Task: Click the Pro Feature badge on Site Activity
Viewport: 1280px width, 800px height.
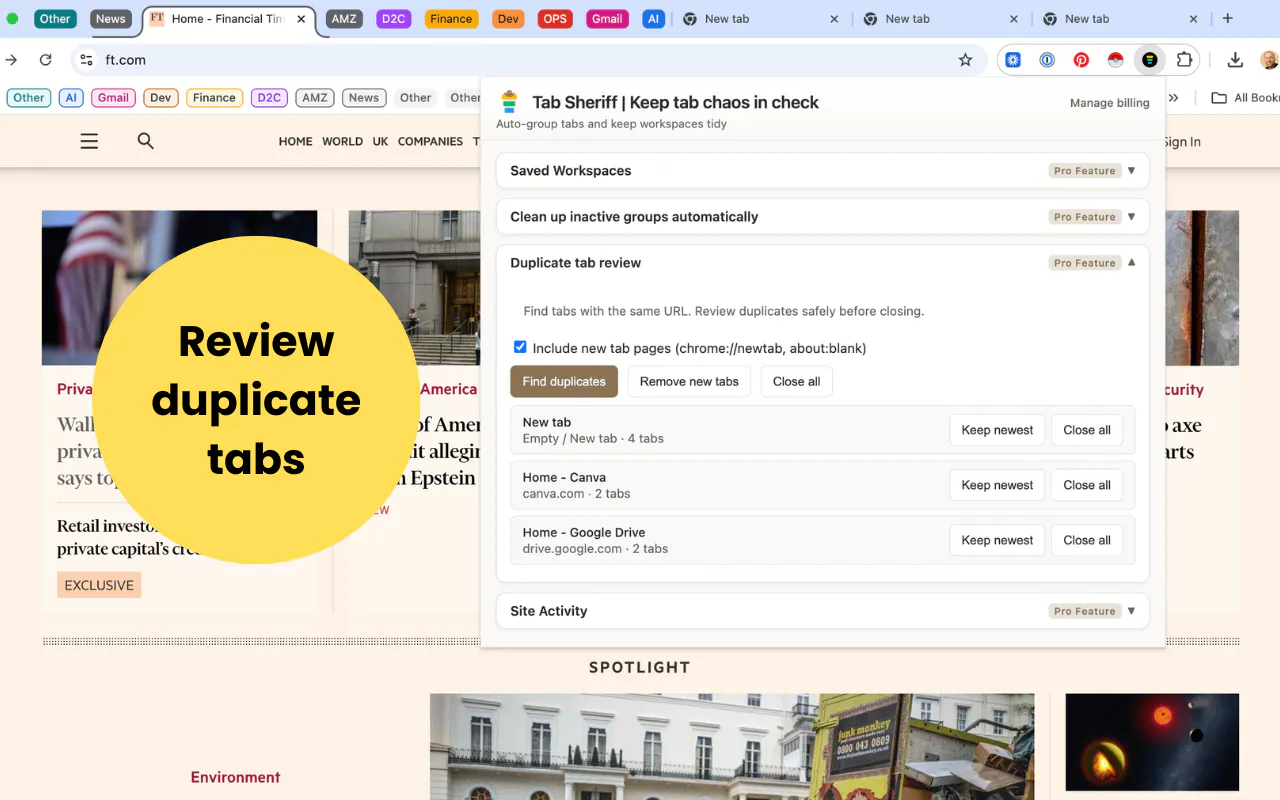Action: pos(1084,611)
